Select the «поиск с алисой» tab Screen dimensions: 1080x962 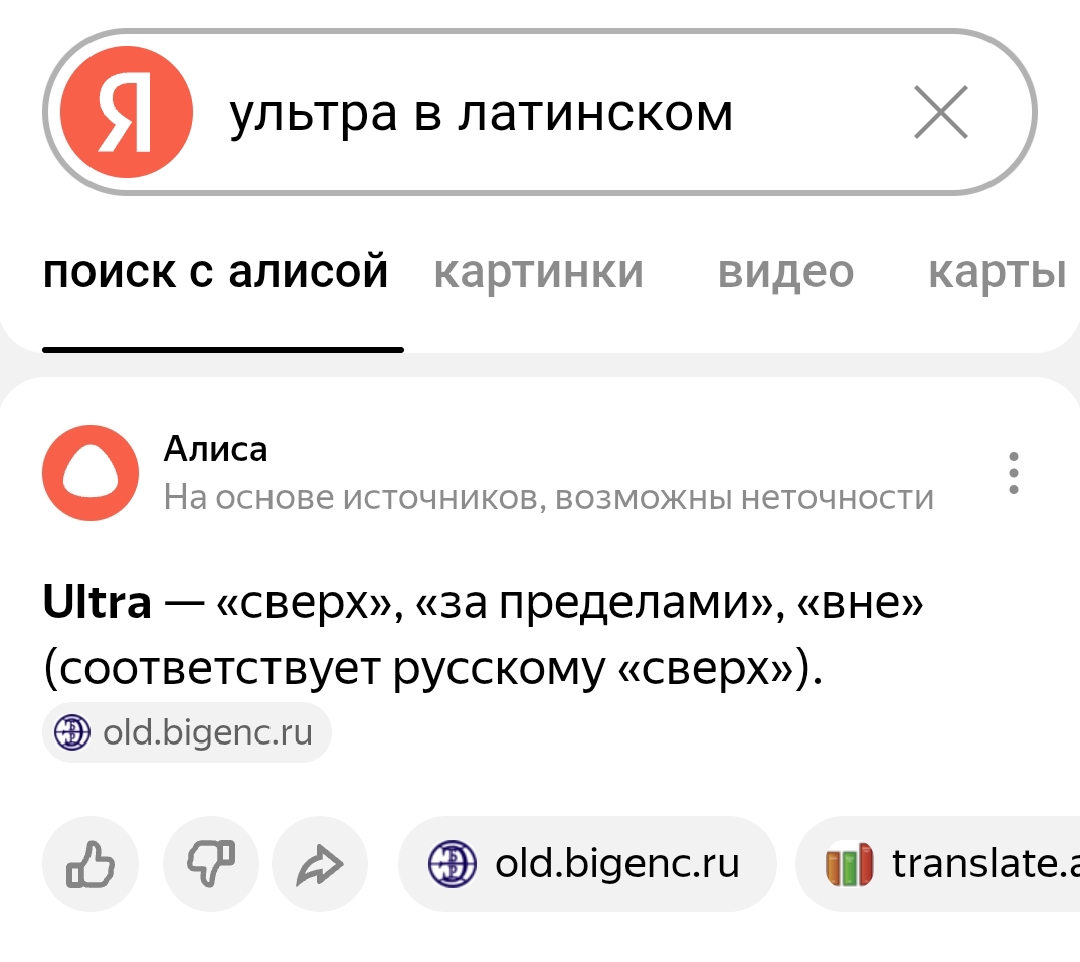[x=215, y=272]
